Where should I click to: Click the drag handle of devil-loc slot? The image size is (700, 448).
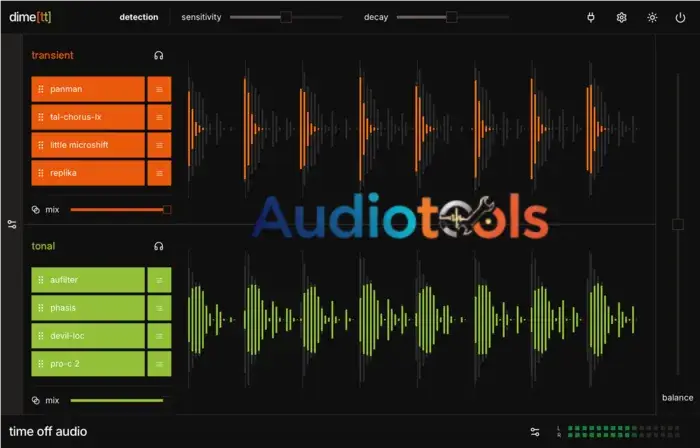[x=41, y=336]
